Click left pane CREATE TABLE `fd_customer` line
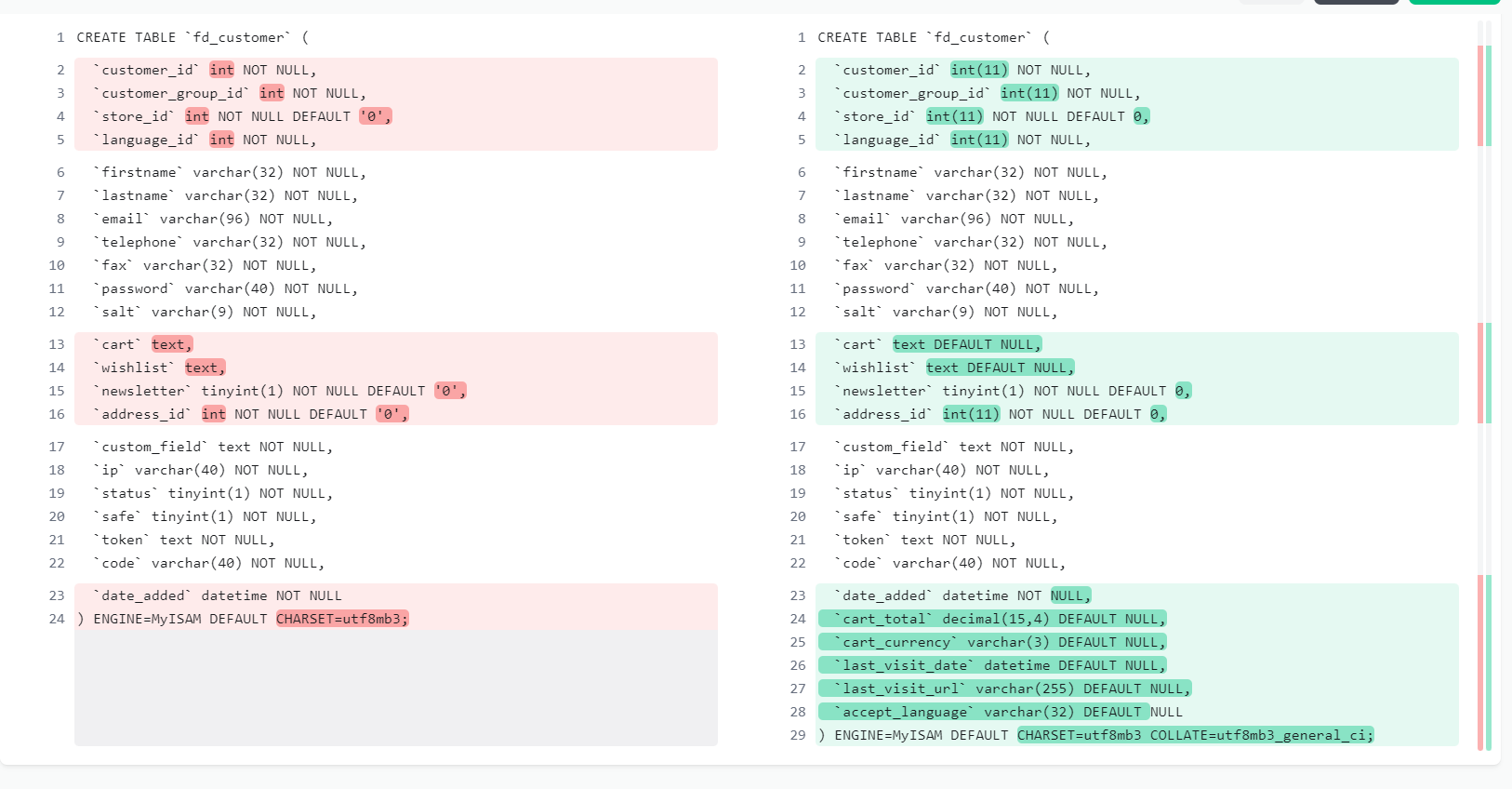This screenshot has height=789, width=1512. coord(192,37)
